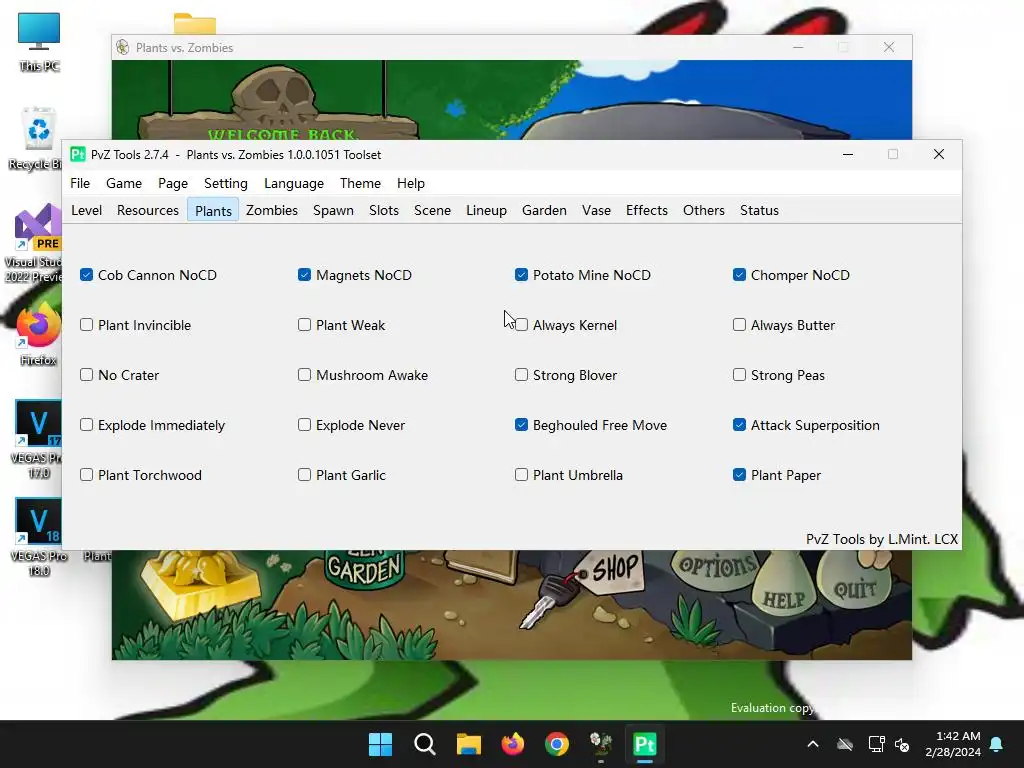This screenshot has width=1024, height=768.
Task: Check the No Crater option
Action: 86,375
